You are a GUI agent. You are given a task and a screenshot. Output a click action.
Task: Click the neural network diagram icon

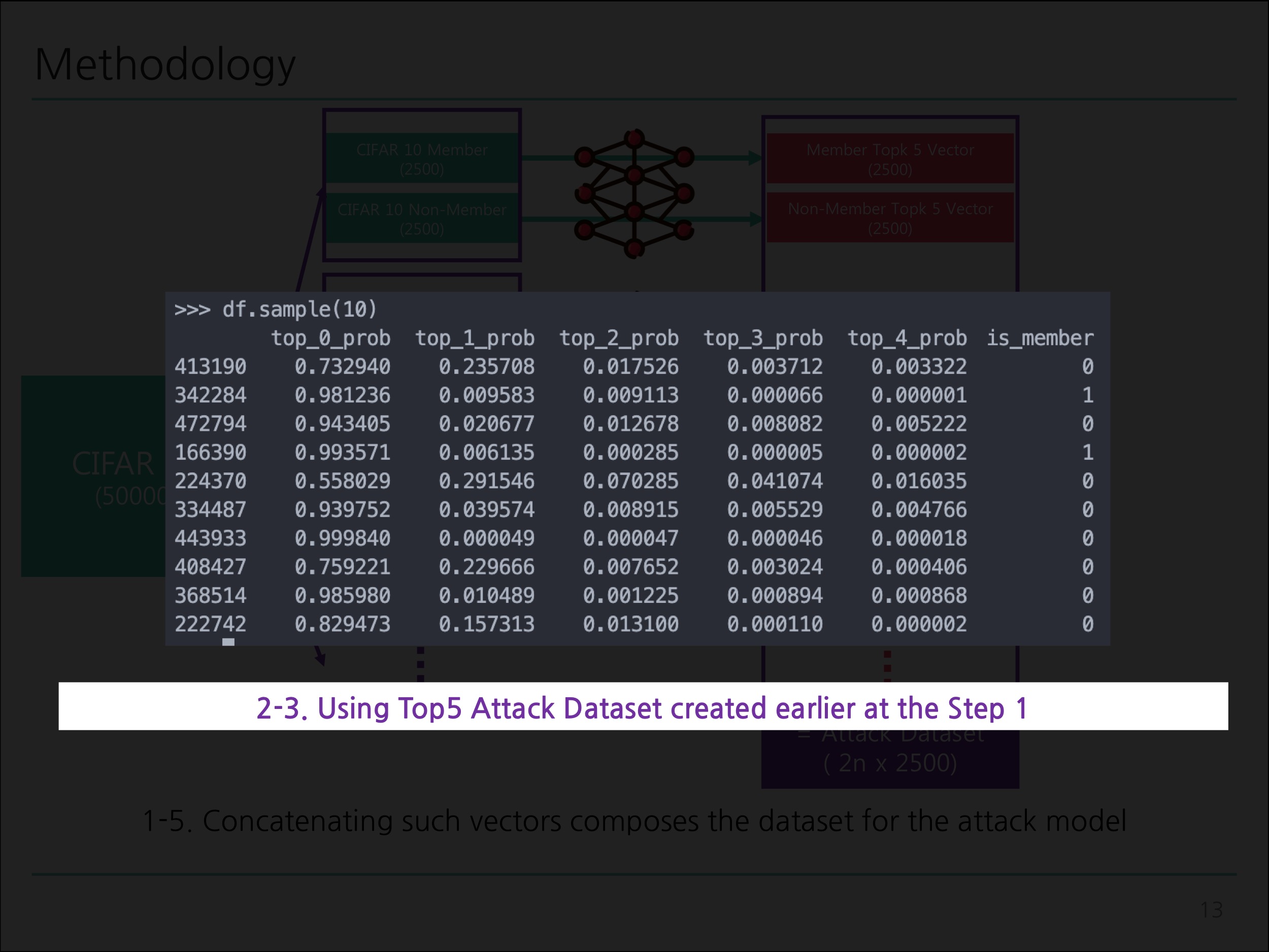point(633,194)
